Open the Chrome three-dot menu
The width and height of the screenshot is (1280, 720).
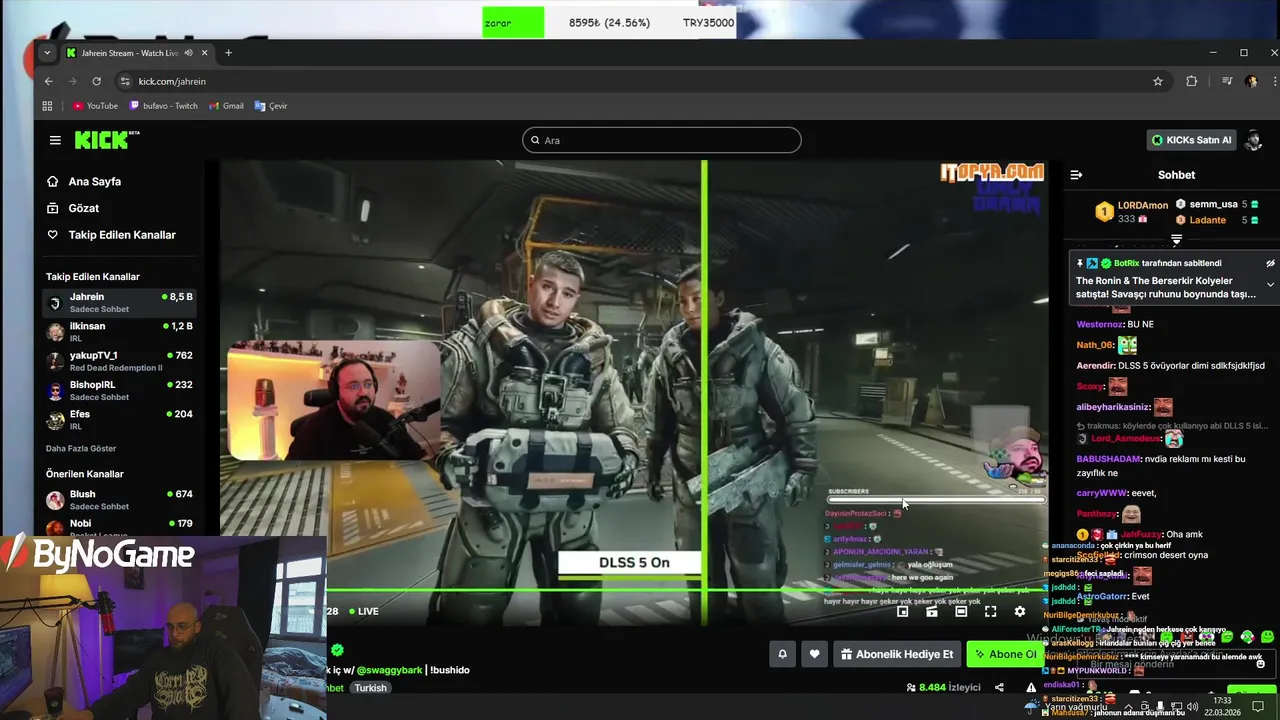(x=1274, y=81)
